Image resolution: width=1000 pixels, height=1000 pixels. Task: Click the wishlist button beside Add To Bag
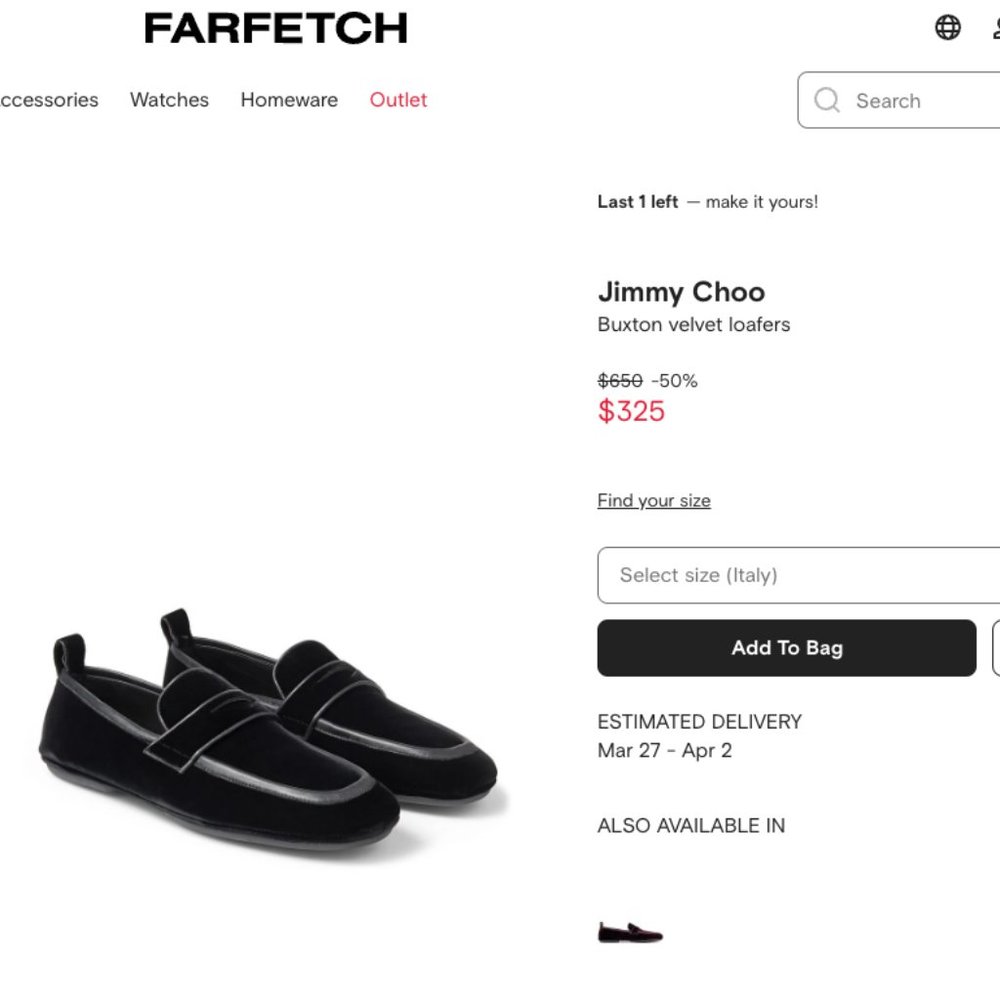[x=995, y=648]
